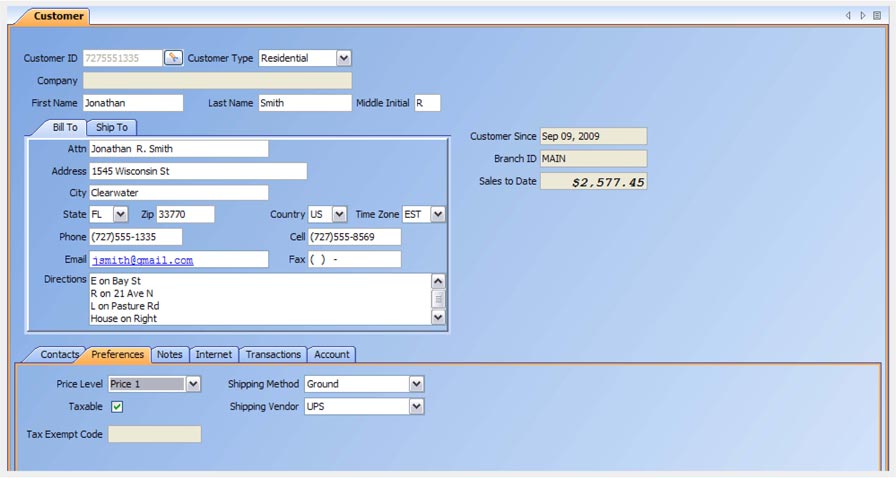The width and height of the screenshot is (896, 478).
Task: Click the jsmith@gmail.com email link
Action: 142,260
